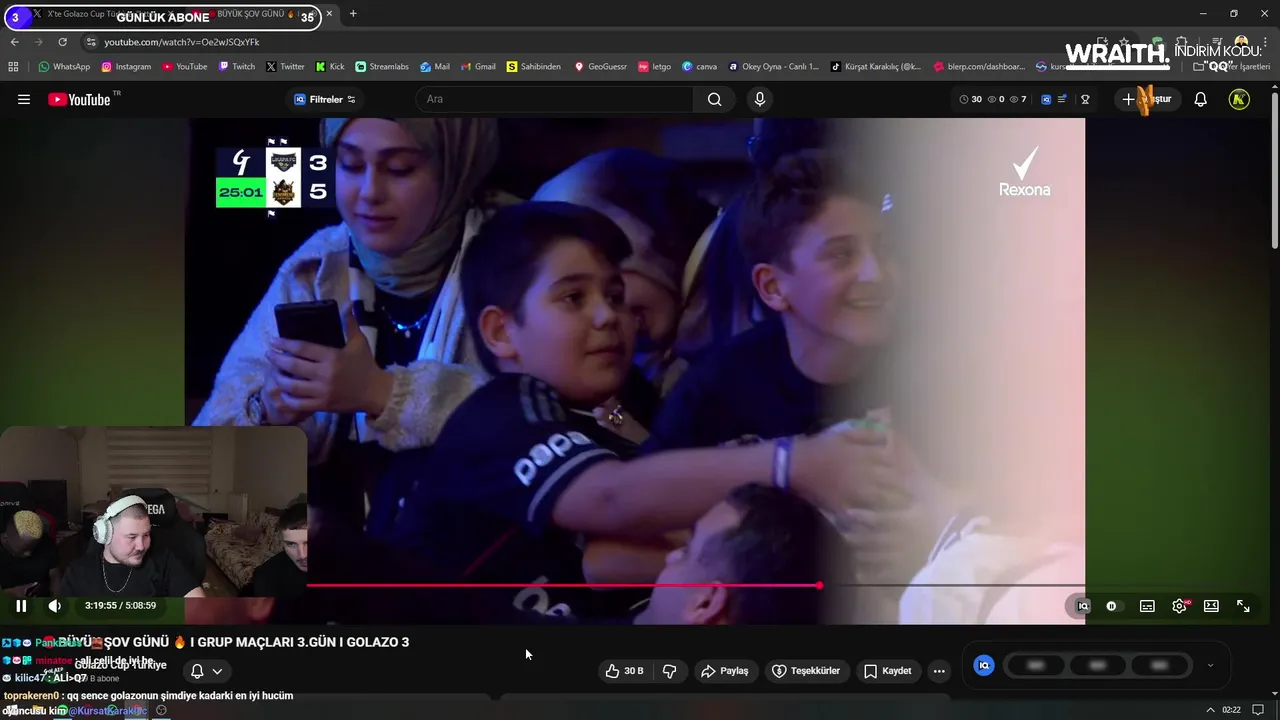Screen dimensions: 1280x720
Task: Start voice search with the microphone
Action: [760, 99]
